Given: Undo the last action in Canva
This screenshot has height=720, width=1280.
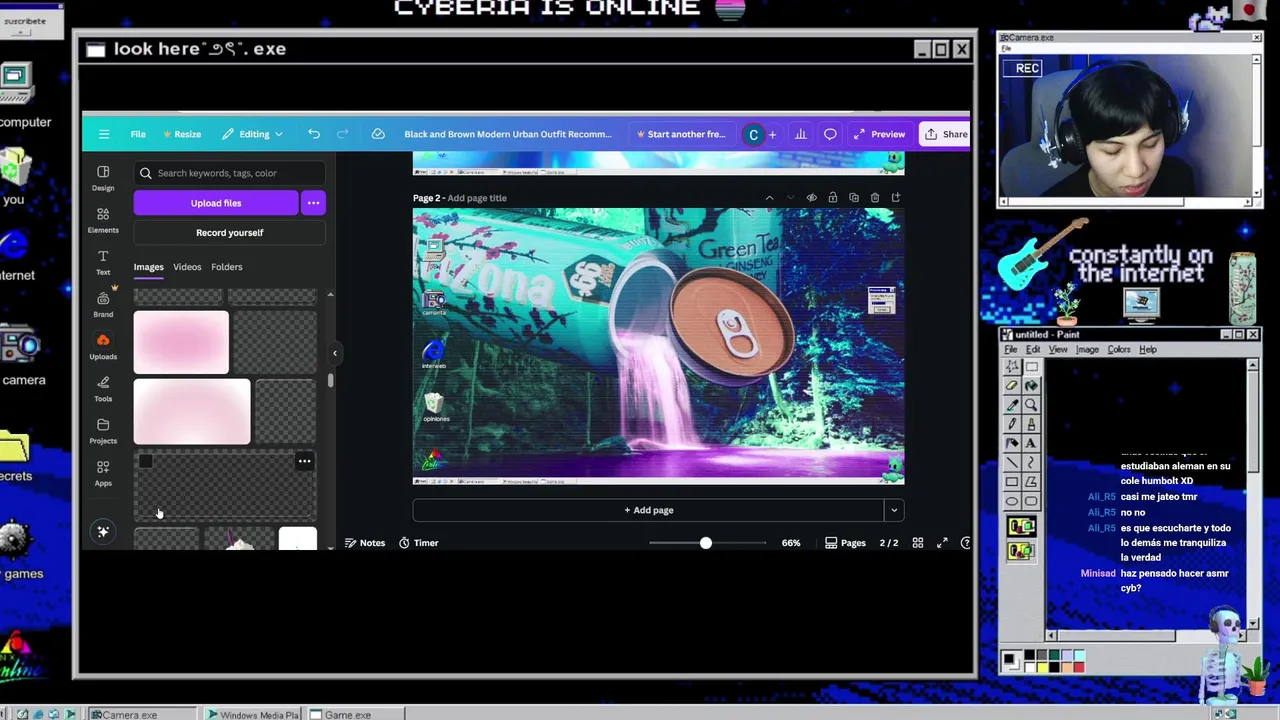Looking at the screenshot, I should pyautogui.click(x=314, y=134).
